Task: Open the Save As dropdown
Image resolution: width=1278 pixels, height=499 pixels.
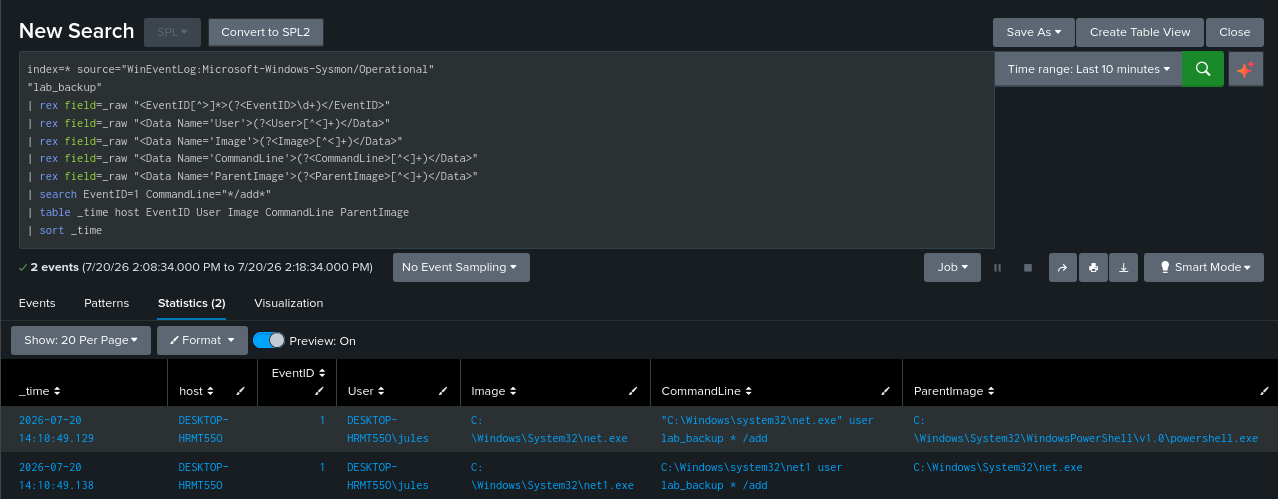Action: tap(1033, 32)
